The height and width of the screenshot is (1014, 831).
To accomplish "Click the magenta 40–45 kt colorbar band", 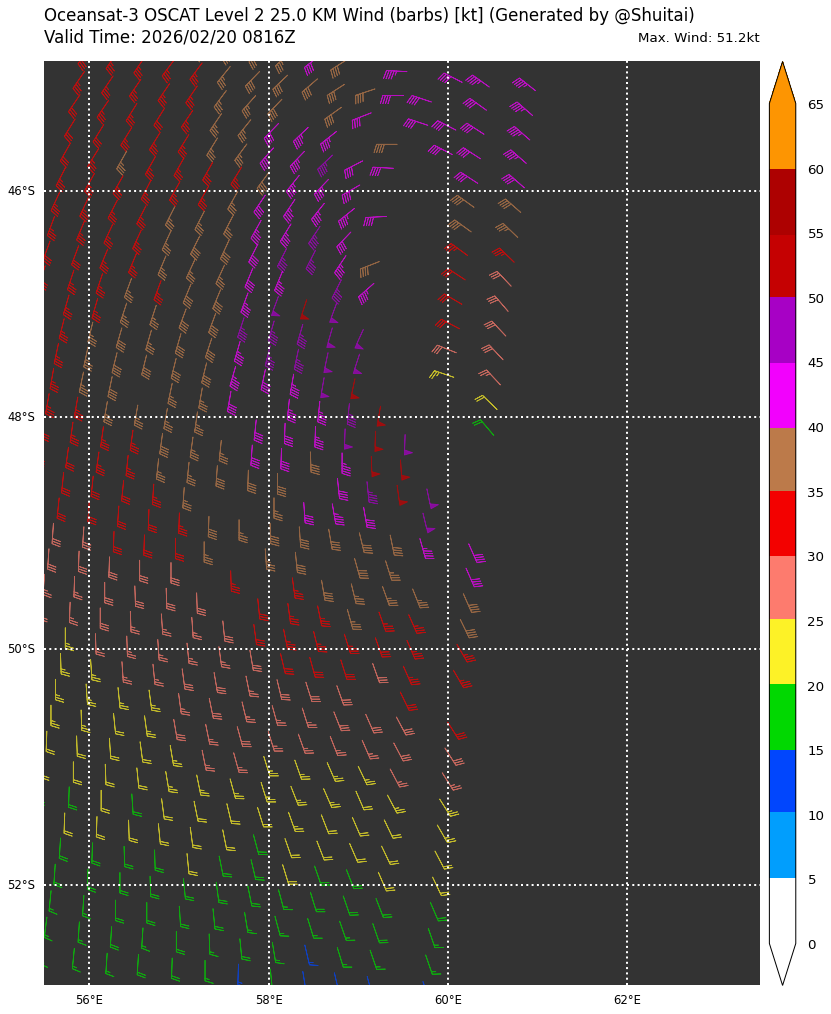I will click(x=782, y=395).
